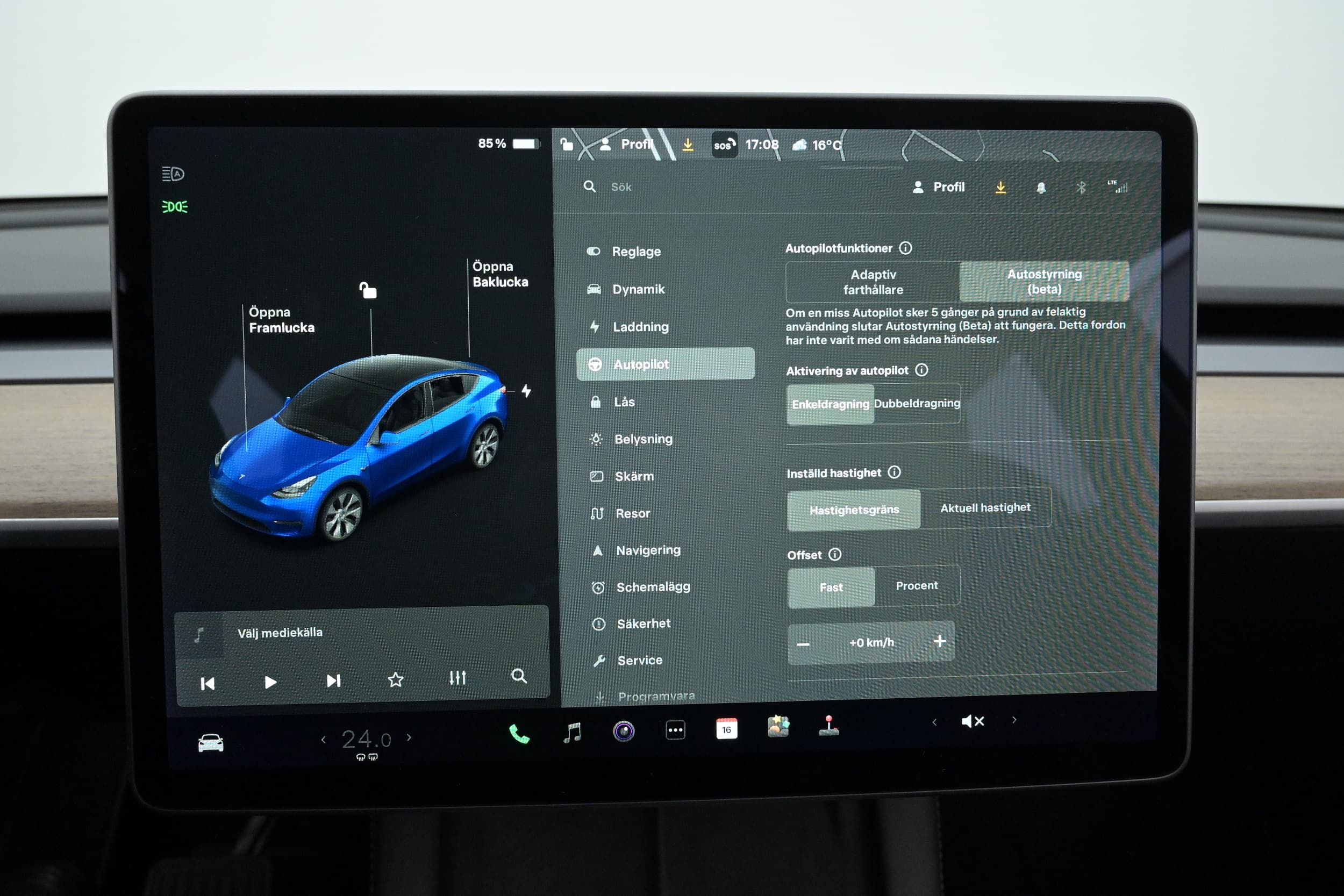
Task: Select Autostyrning (beta) option
Action: click(1044, 281)
